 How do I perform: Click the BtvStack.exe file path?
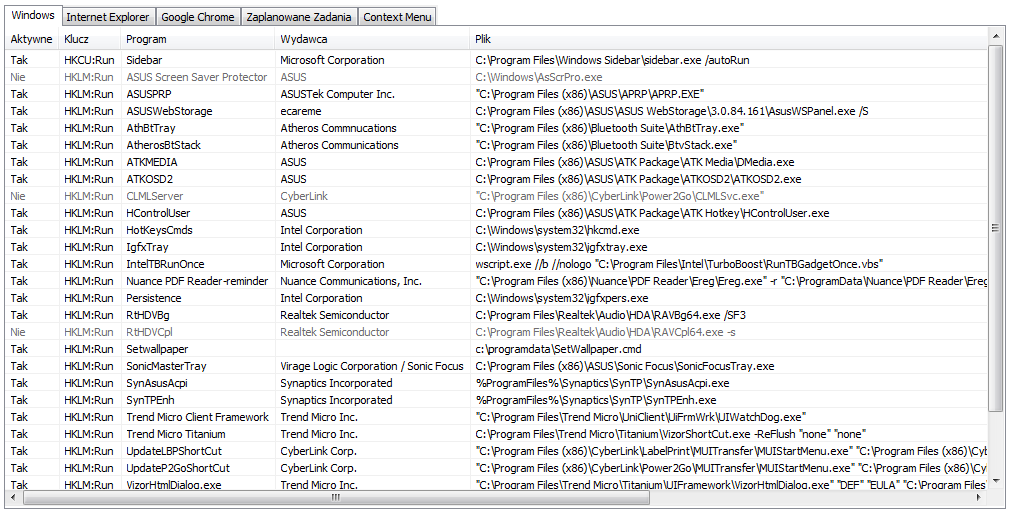click(606, 145)
